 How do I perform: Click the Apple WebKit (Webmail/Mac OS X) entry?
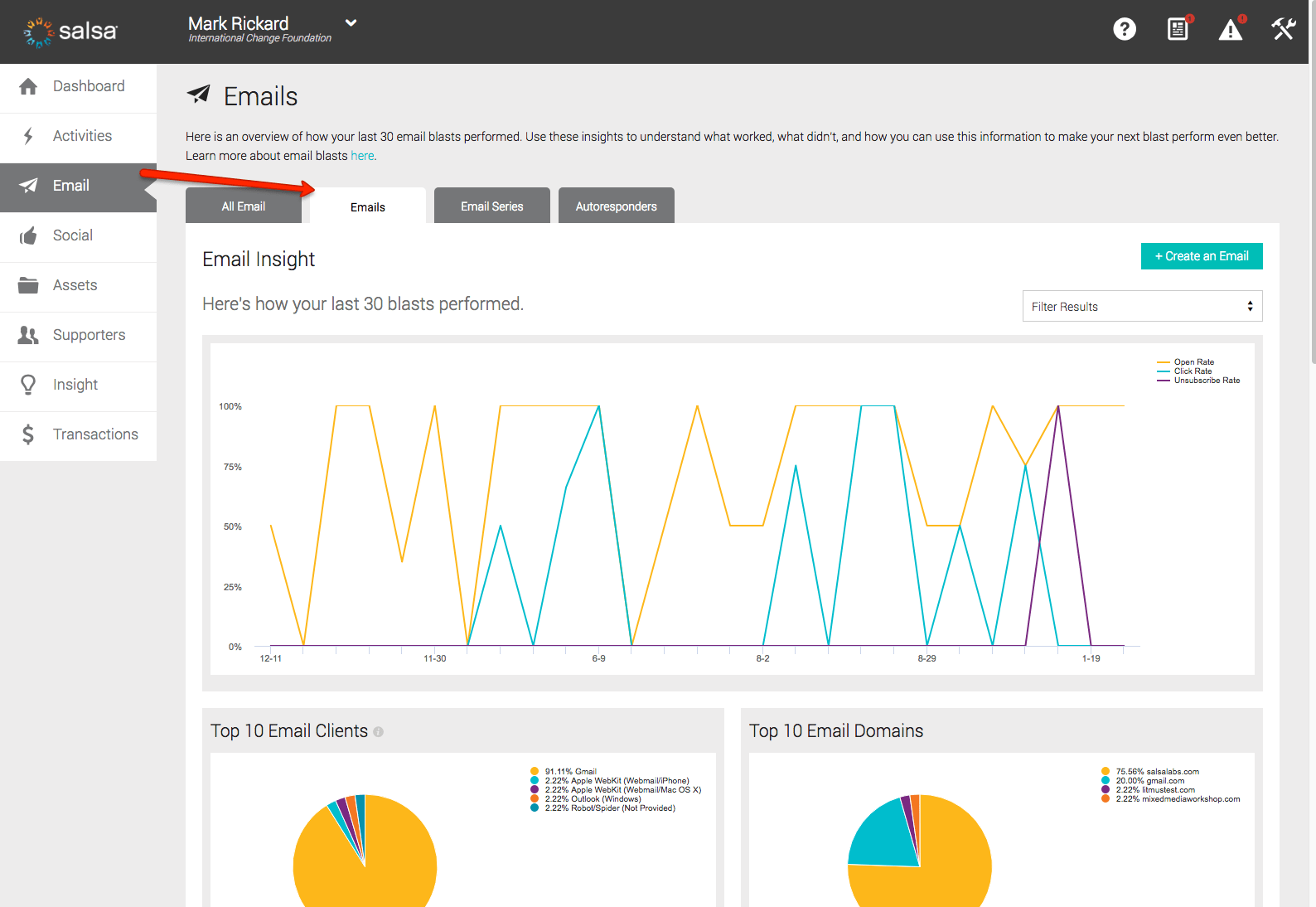tap(616, 790)
